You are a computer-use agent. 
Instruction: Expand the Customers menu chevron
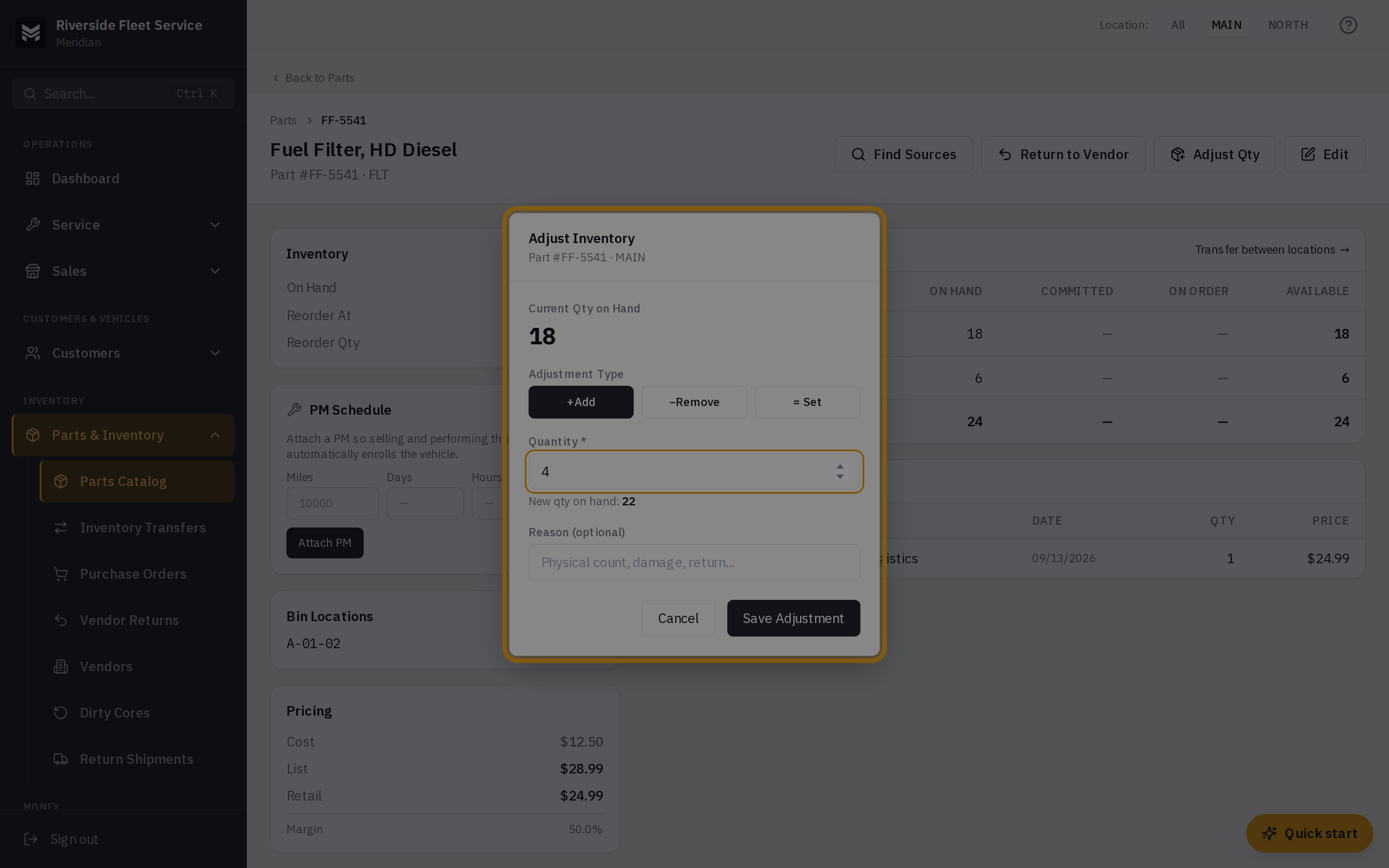coord(215,353)
